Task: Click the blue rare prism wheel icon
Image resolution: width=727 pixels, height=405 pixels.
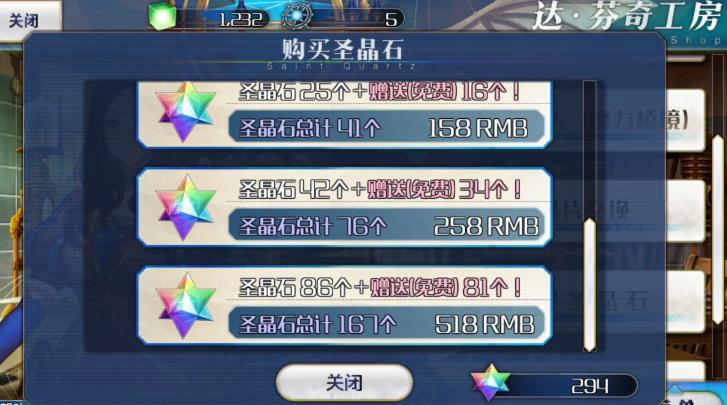Action: (296, 17)
